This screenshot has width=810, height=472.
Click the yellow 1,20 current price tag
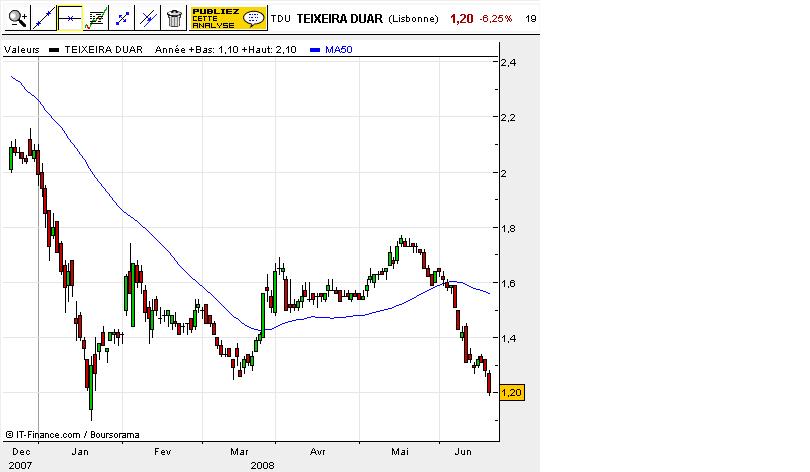tap(511, 392)
